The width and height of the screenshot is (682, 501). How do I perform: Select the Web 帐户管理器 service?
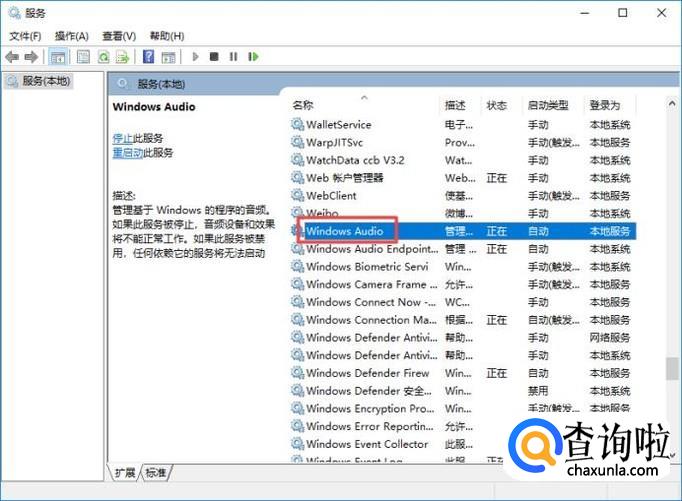pos(462,178)
